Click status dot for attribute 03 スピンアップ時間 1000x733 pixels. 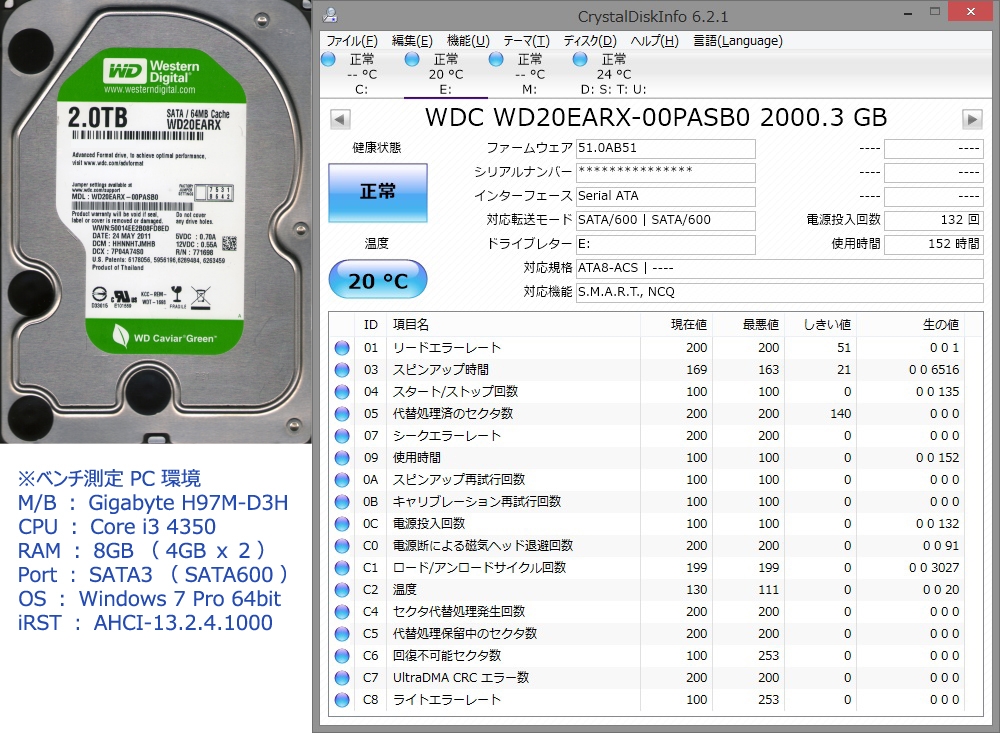coord(342,370)
